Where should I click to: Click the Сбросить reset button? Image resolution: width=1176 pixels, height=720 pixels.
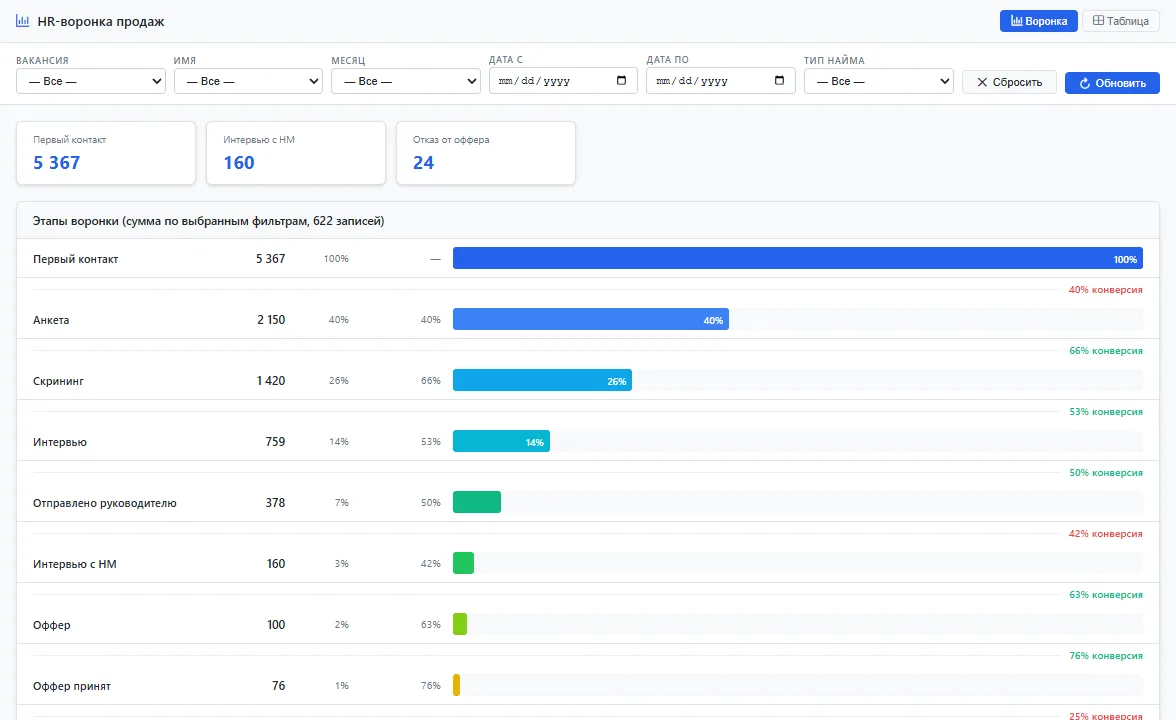(x=1010, y=82)
